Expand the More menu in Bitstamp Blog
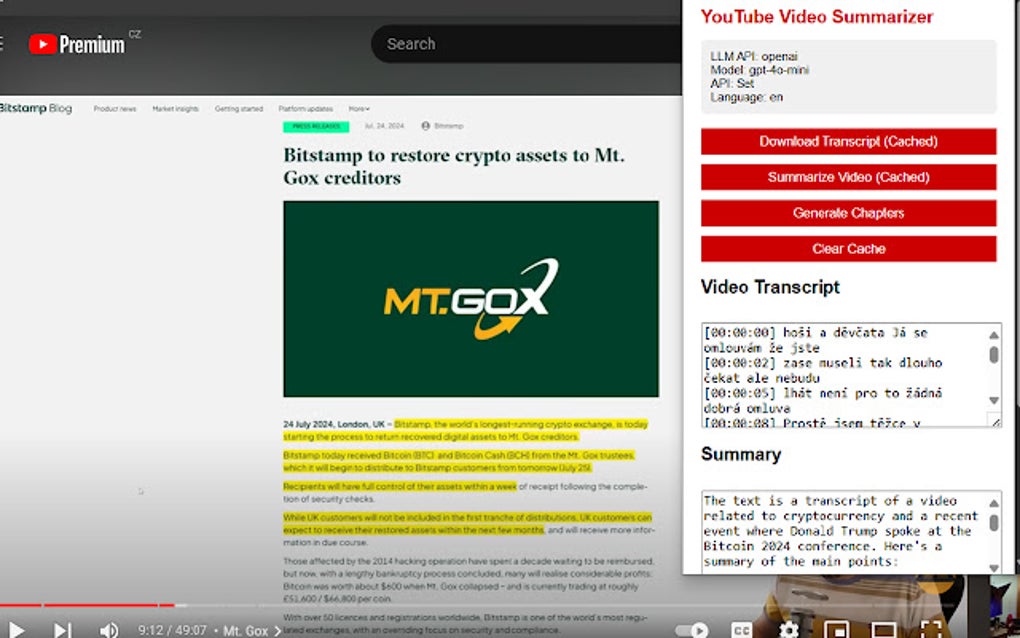This screenshot has width=1020, height=638. (357, 108)
